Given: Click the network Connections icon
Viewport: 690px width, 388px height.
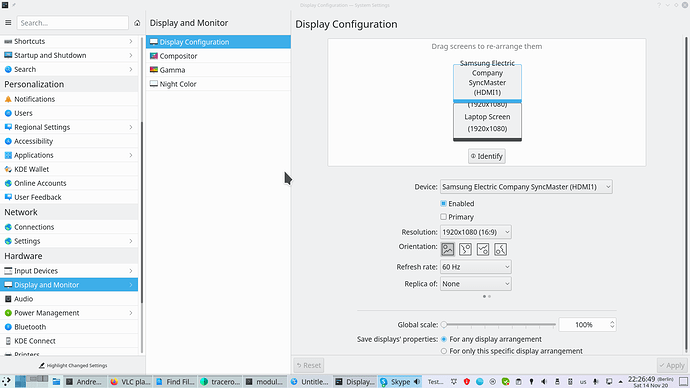Looking at the screenshot, I should (8, 227).
